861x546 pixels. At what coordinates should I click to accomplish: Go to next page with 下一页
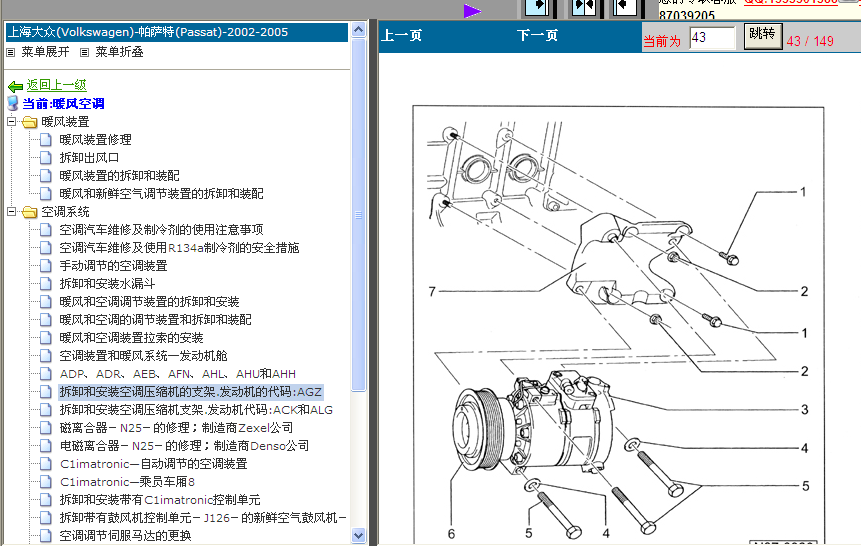(x=537, y=36)
